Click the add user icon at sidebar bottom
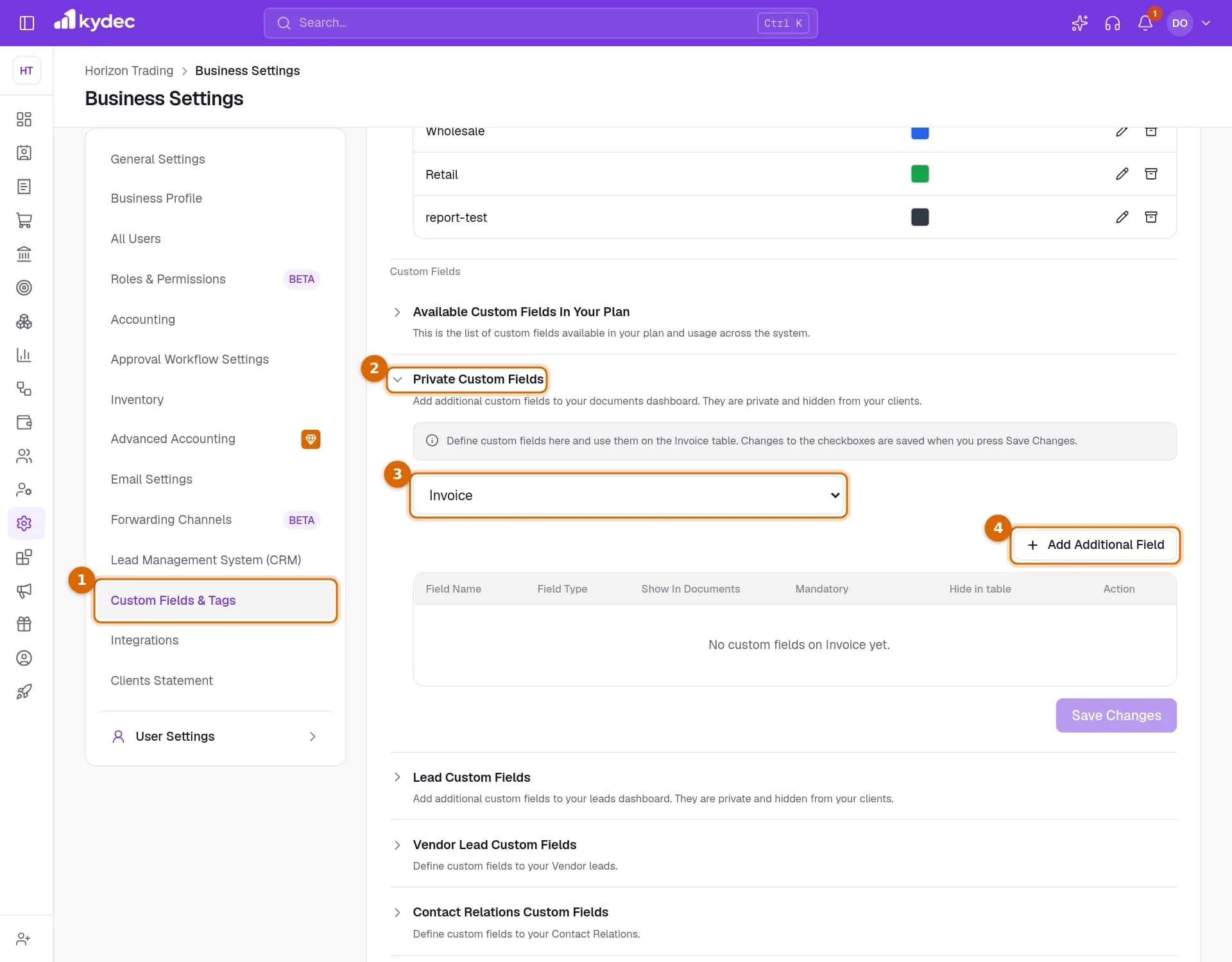 (x=24, y=939)
